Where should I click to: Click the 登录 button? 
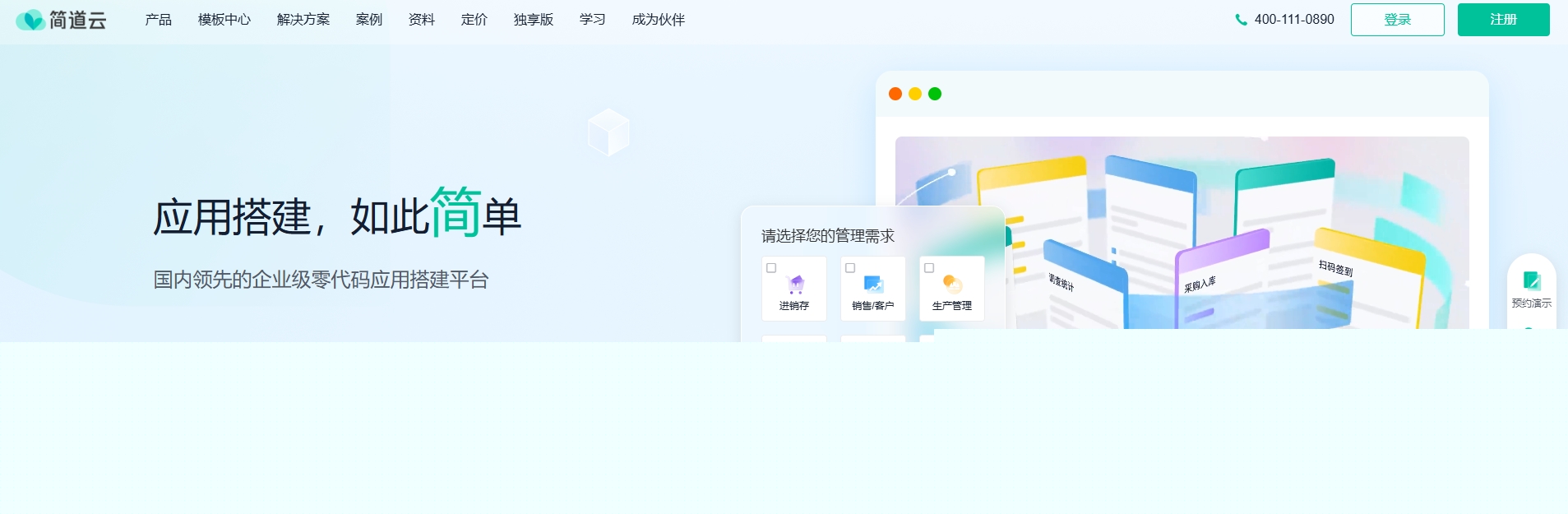[1398, 20]
